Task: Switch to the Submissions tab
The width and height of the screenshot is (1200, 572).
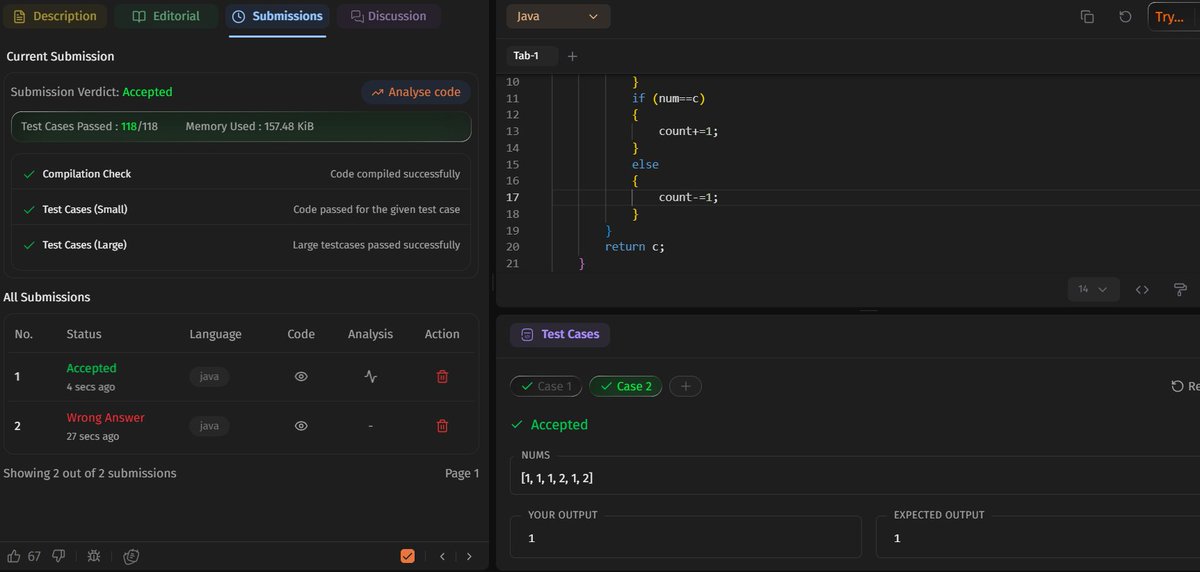Action: [278, 16]
